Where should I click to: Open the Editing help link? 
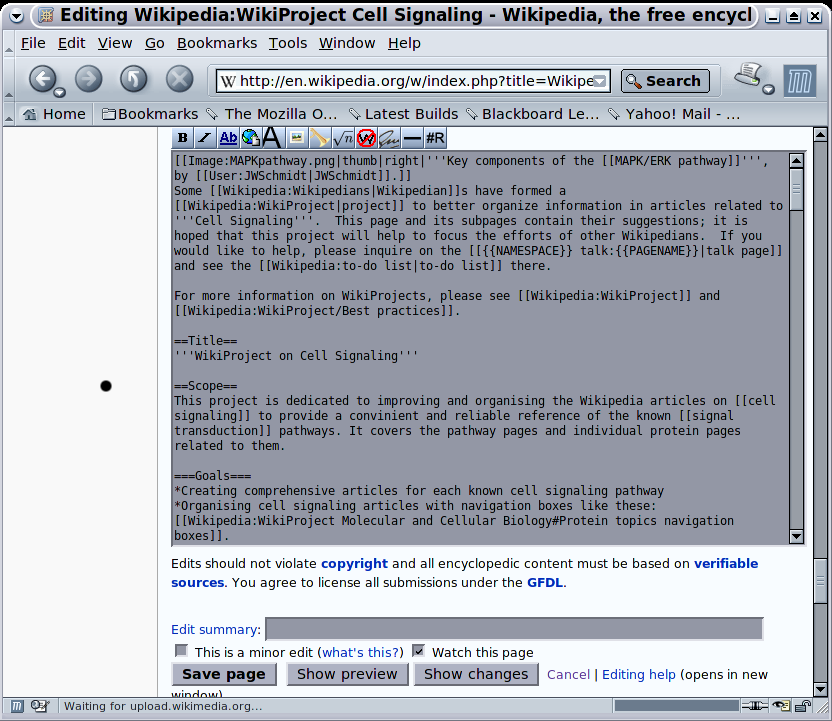point(639,674)
